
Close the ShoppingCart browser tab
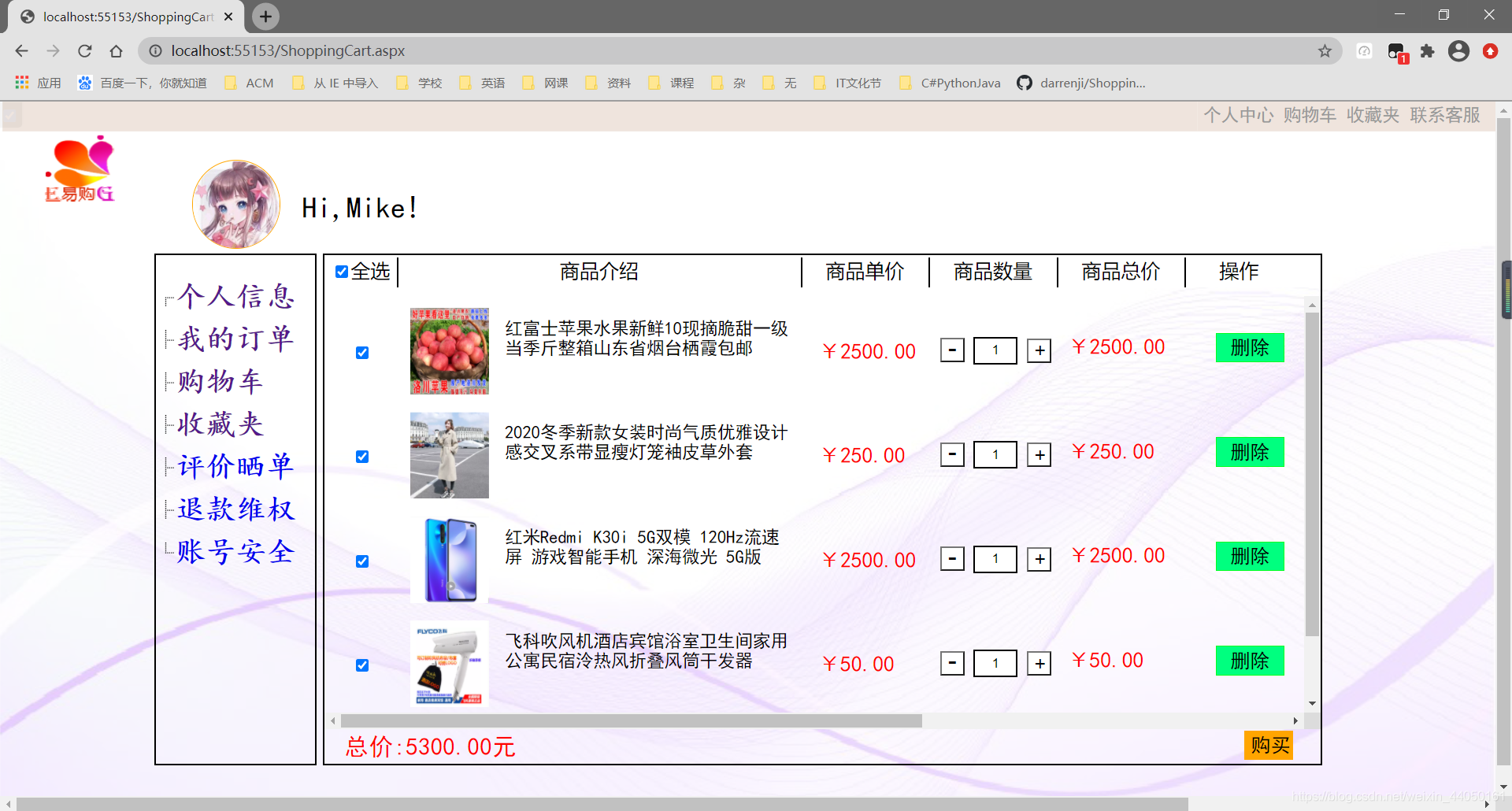point(228,17)
